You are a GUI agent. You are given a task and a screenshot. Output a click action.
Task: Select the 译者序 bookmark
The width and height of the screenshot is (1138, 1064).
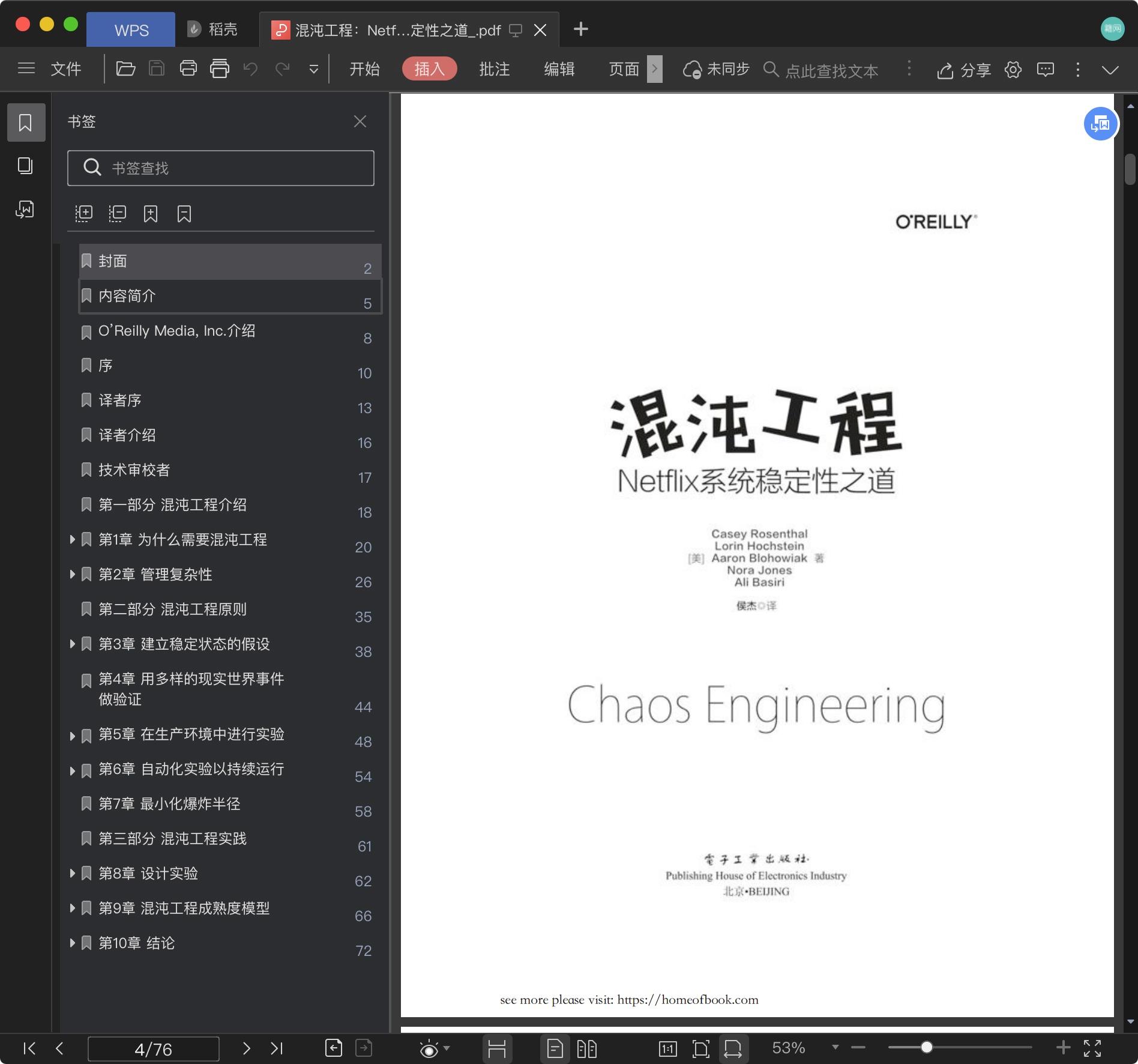(x=230, y=401)
